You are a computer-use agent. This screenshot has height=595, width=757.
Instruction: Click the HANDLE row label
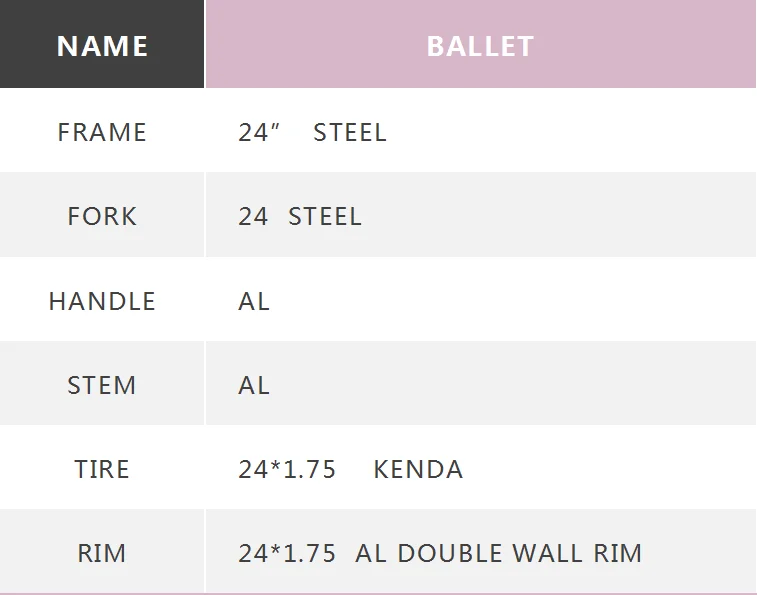coord(102,301)
